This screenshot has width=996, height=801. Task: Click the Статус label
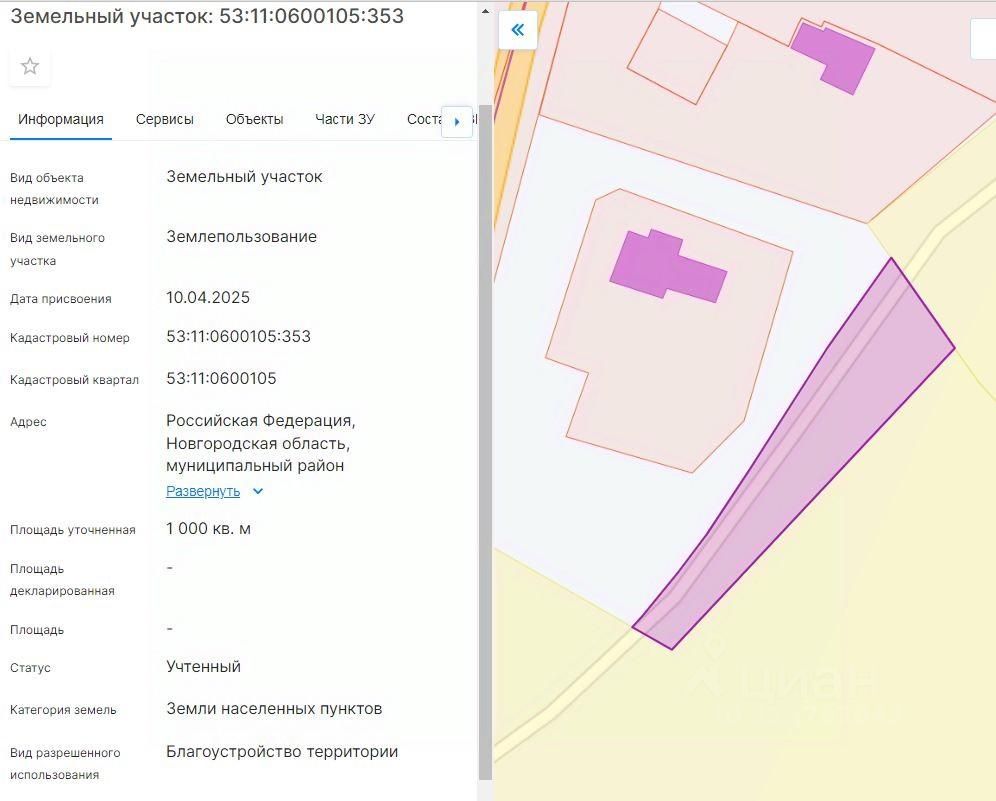(x=30, y=668)
